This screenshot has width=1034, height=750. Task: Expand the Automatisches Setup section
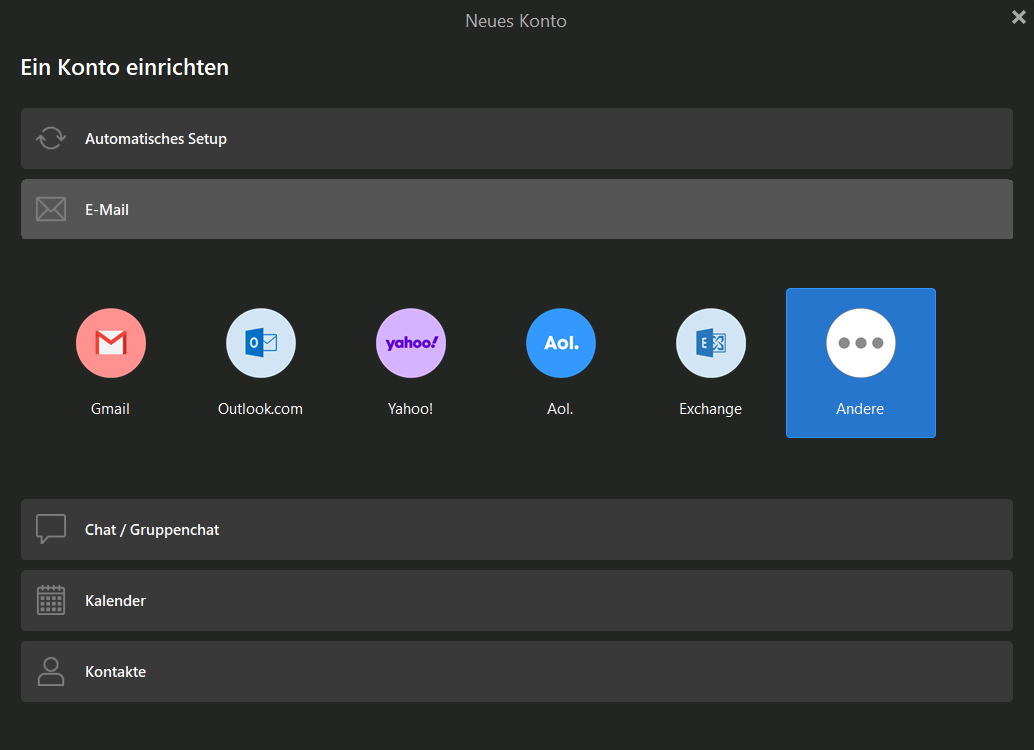click(516, 139)
